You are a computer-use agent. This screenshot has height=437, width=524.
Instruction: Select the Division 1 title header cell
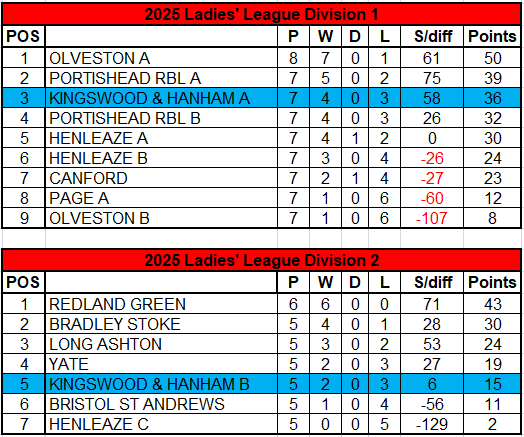point(261,15)
